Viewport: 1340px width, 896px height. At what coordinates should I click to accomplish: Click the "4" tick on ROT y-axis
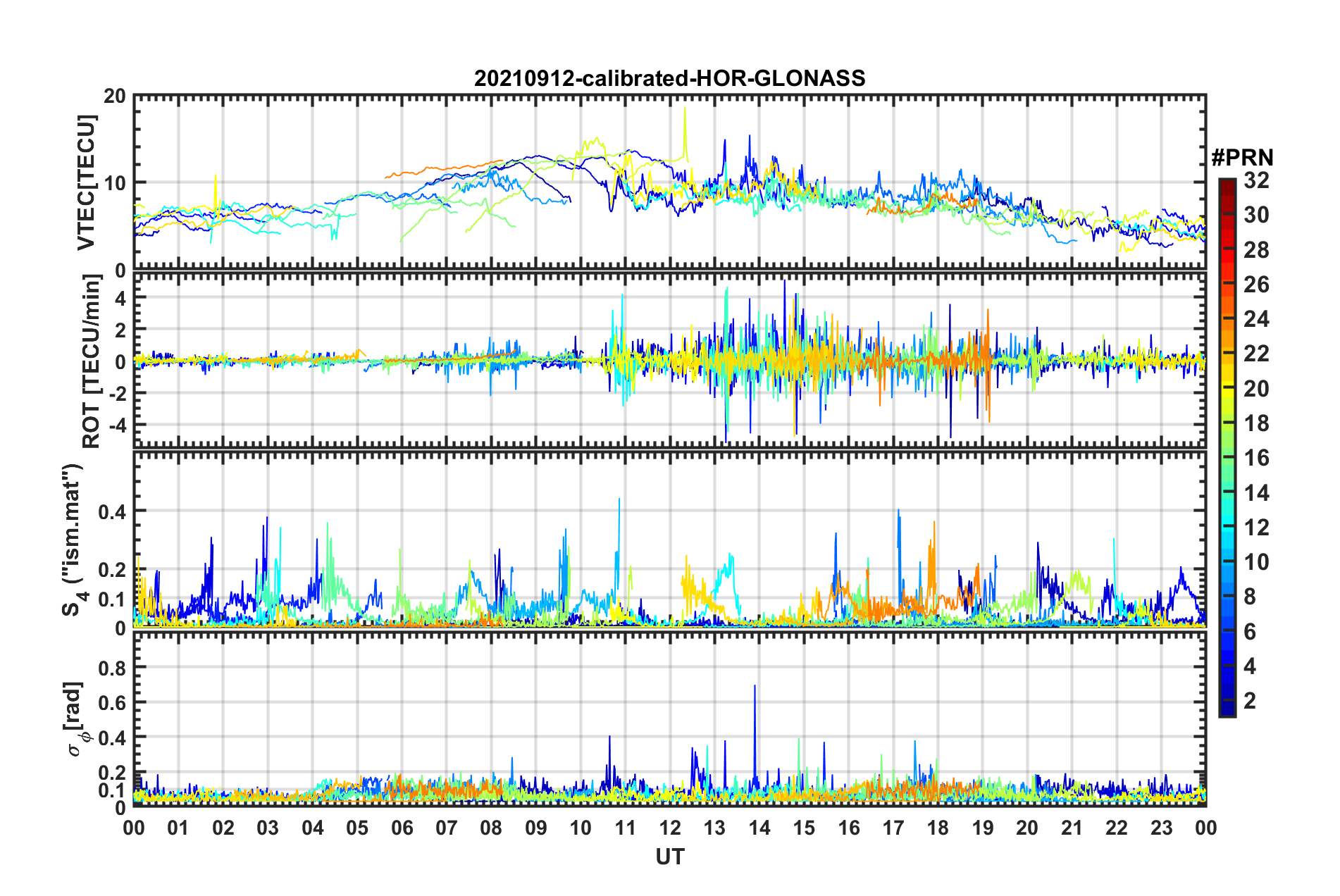click(120, 298)
